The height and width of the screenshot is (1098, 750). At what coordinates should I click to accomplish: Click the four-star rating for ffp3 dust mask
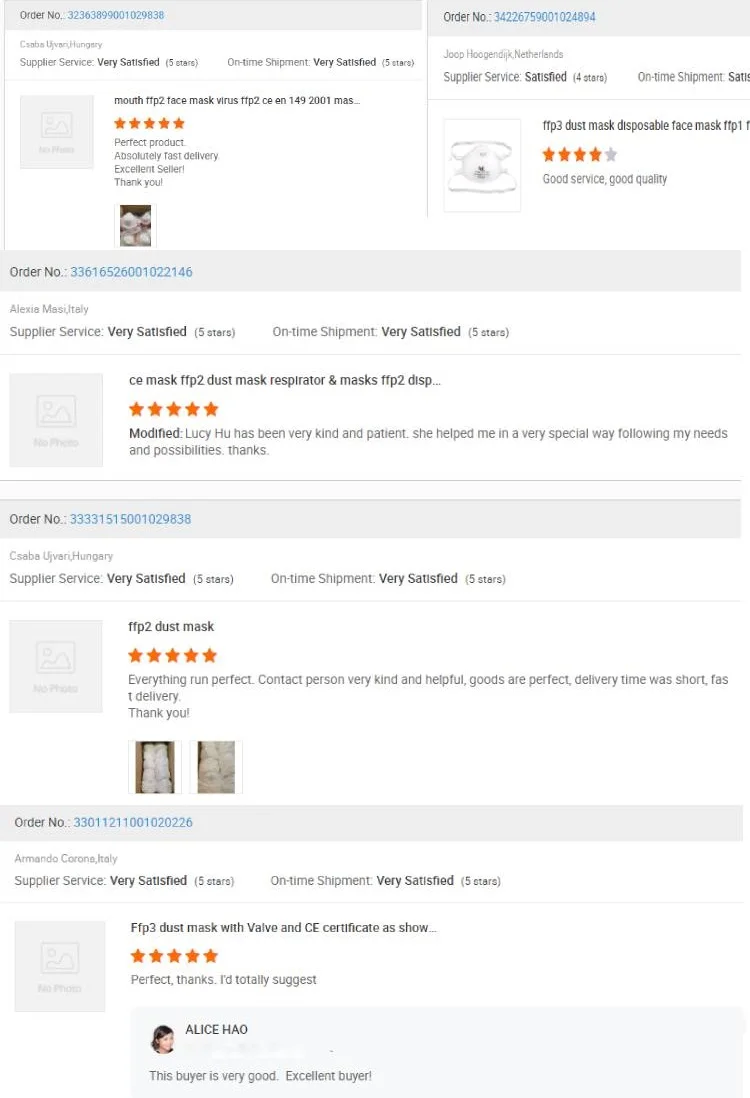[x=579, y=155]
